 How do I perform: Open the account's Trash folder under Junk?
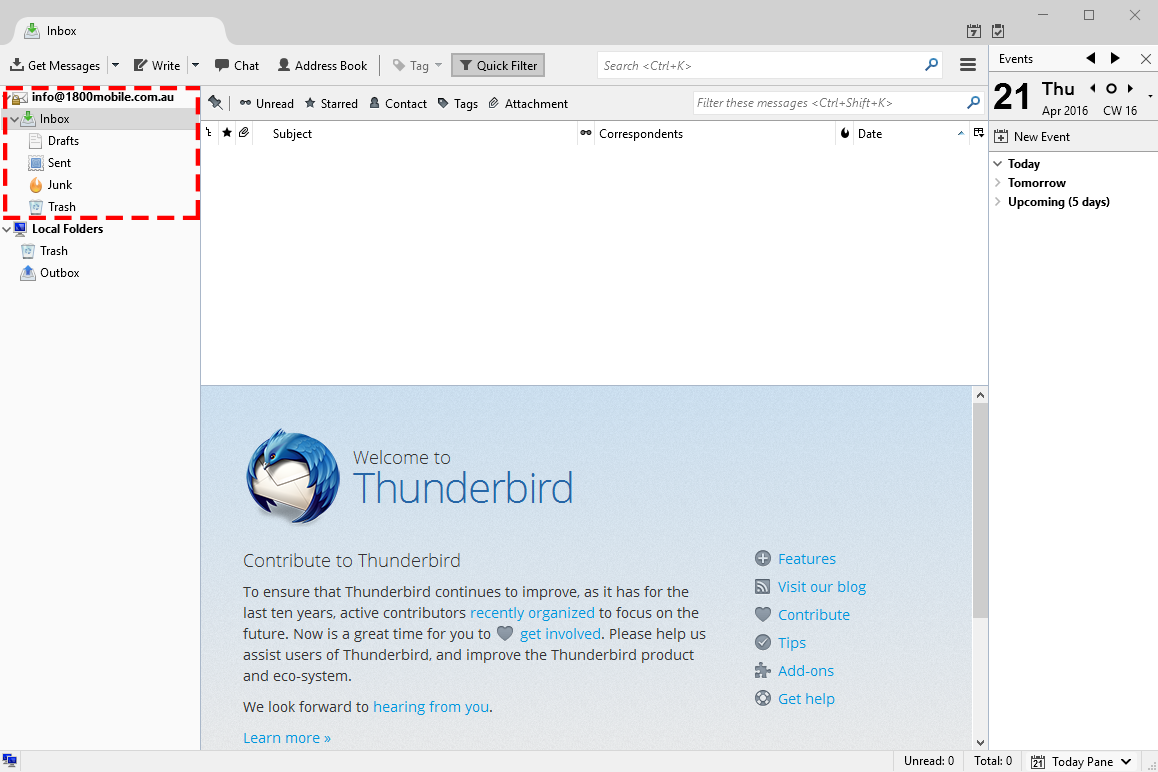(62, 208)
